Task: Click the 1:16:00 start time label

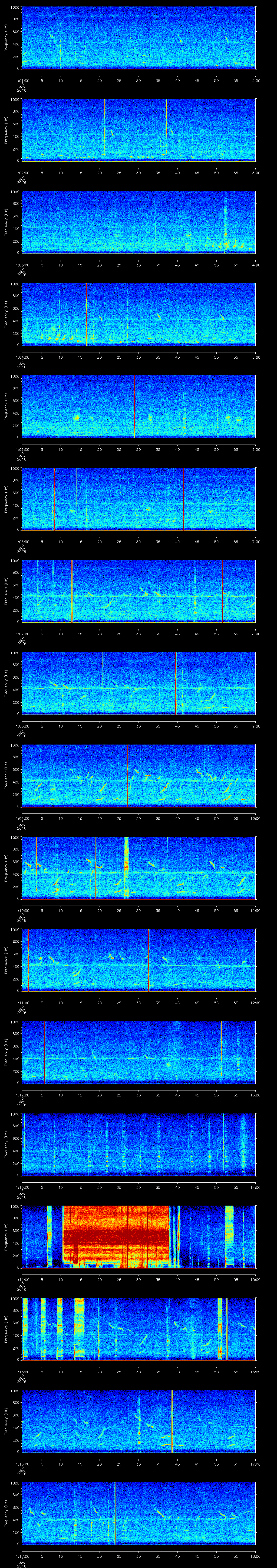Action: tap(22, 1464)
